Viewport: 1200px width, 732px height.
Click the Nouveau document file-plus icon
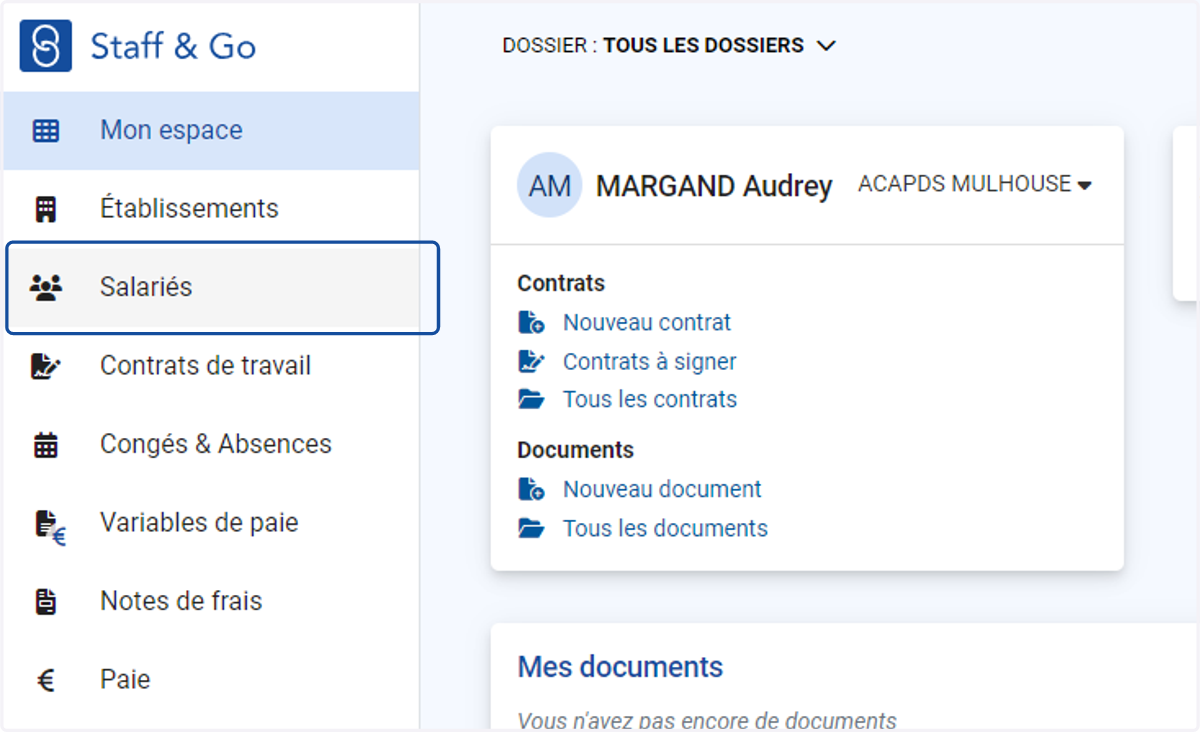point(531,489)
